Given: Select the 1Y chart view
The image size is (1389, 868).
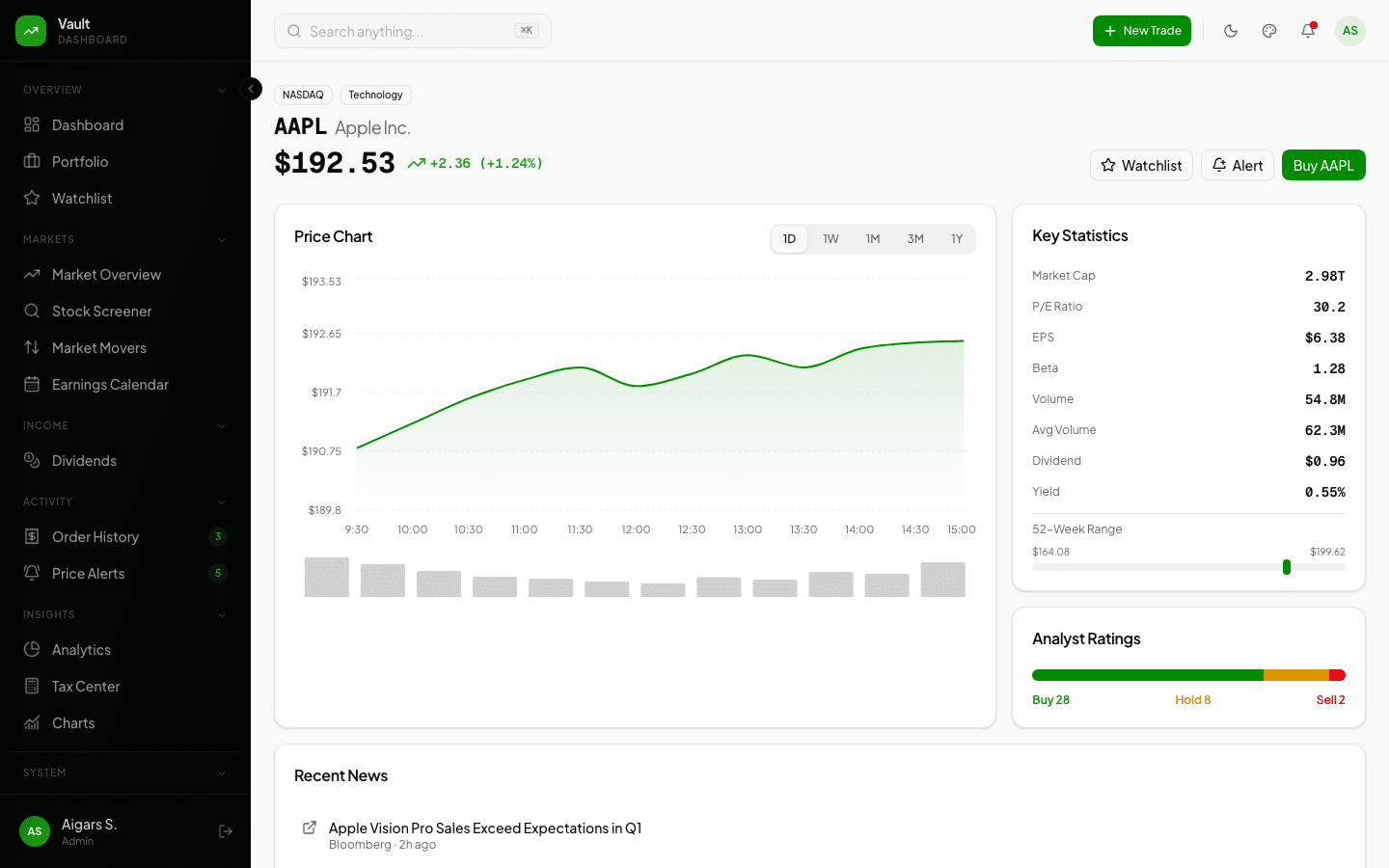Looking at the screenshot, I should click(x=956, y=238).
